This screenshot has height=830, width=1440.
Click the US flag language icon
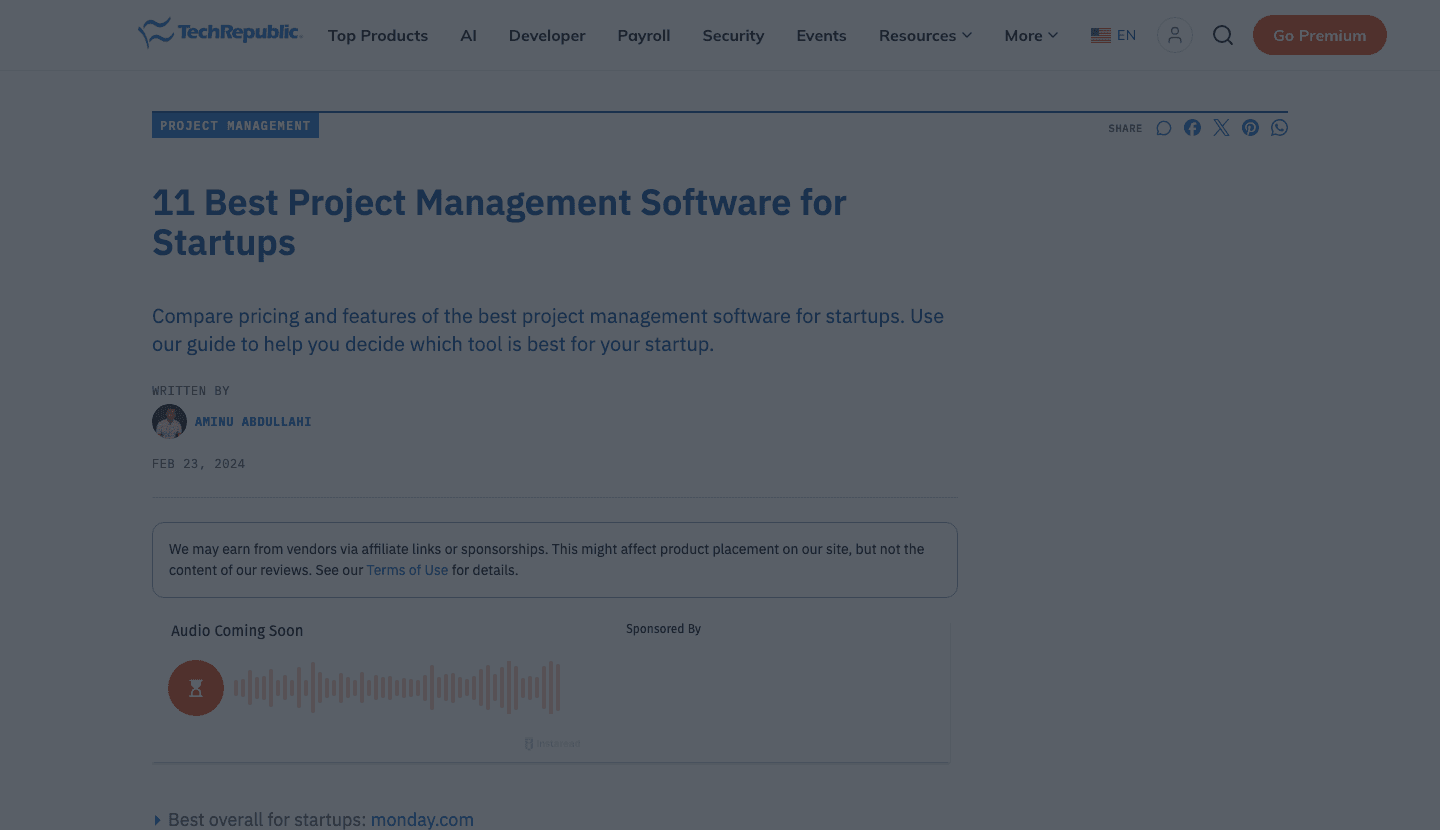(x=1101, y=35)
